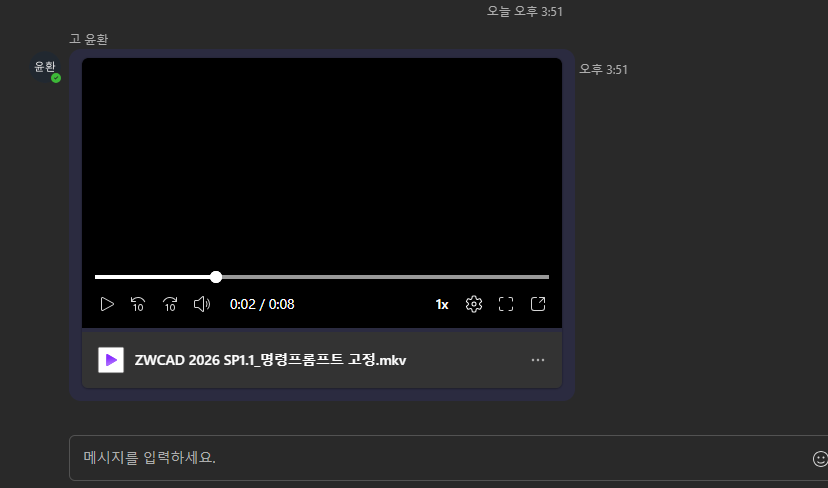Open more options for the mkv file
828x488 pixels.
click(538, 360)
